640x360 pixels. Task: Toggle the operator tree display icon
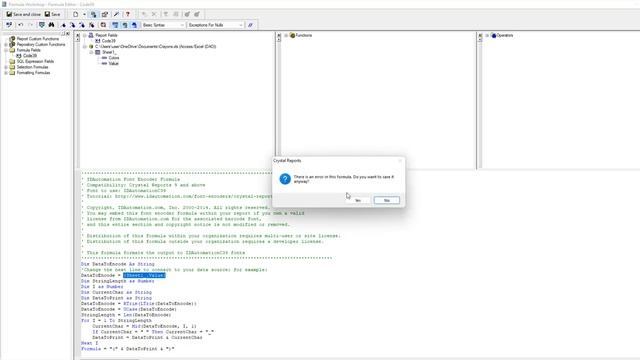click(x=134, y=25)
